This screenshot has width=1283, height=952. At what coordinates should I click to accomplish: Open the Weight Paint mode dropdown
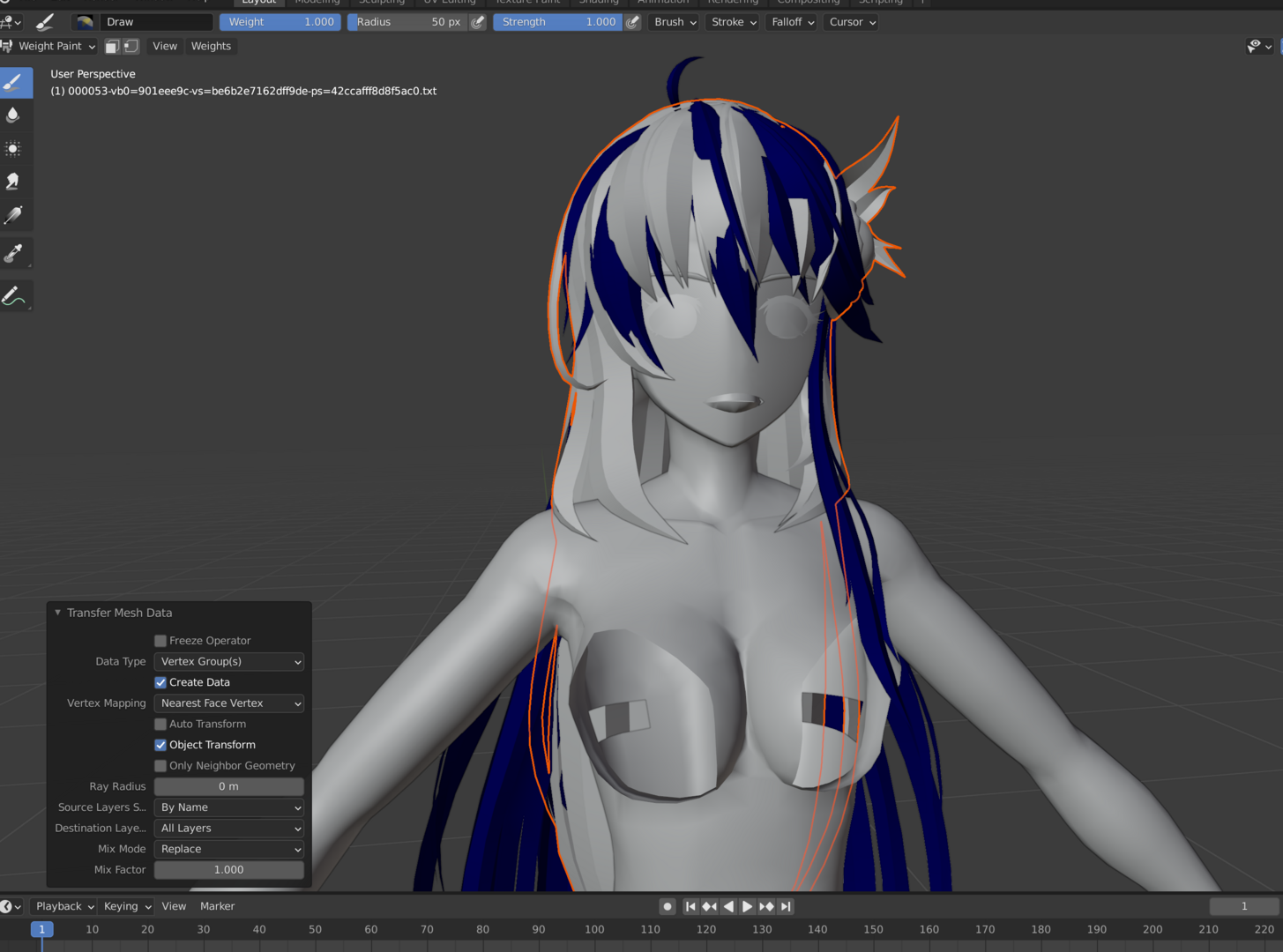coord(49,46)
